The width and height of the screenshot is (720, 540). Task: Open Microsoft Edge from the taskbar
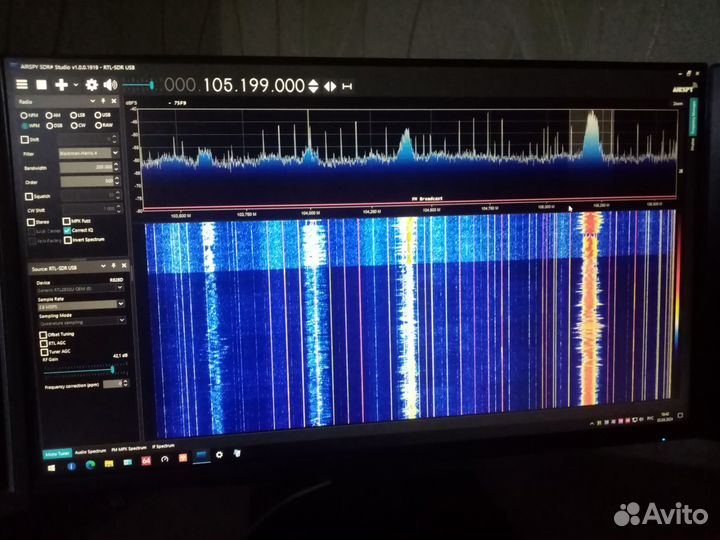click(x=90, y=465)
